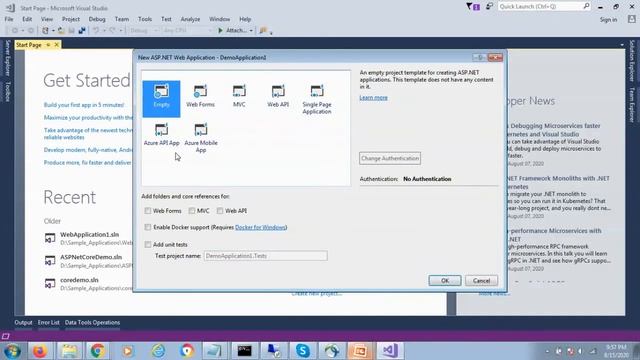Click the Find in Files toolbar icon
Screen dimensions: 640x360
click(263, 31)
